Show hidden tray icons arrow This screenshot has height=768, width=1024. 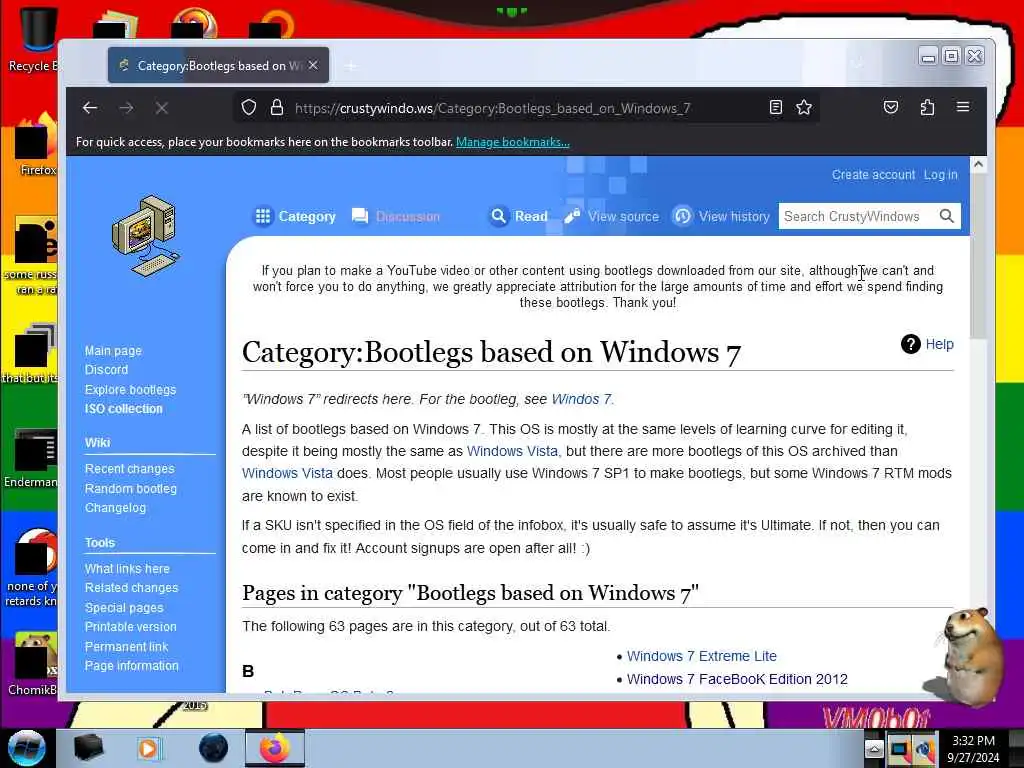(x=874, y=749)
